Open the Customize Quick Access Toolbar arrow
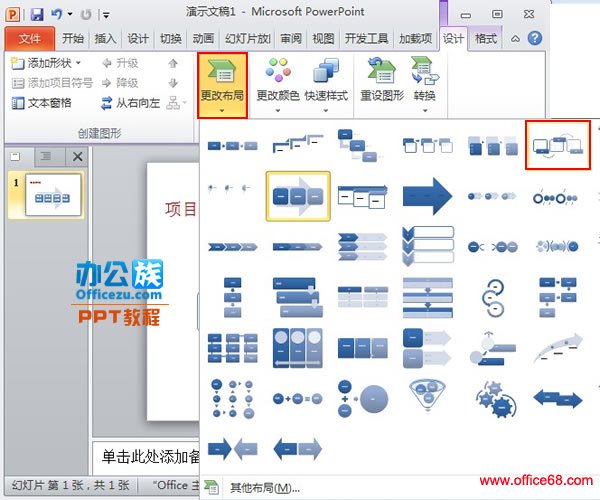The image size is (600, 500). tap(106, 15)
